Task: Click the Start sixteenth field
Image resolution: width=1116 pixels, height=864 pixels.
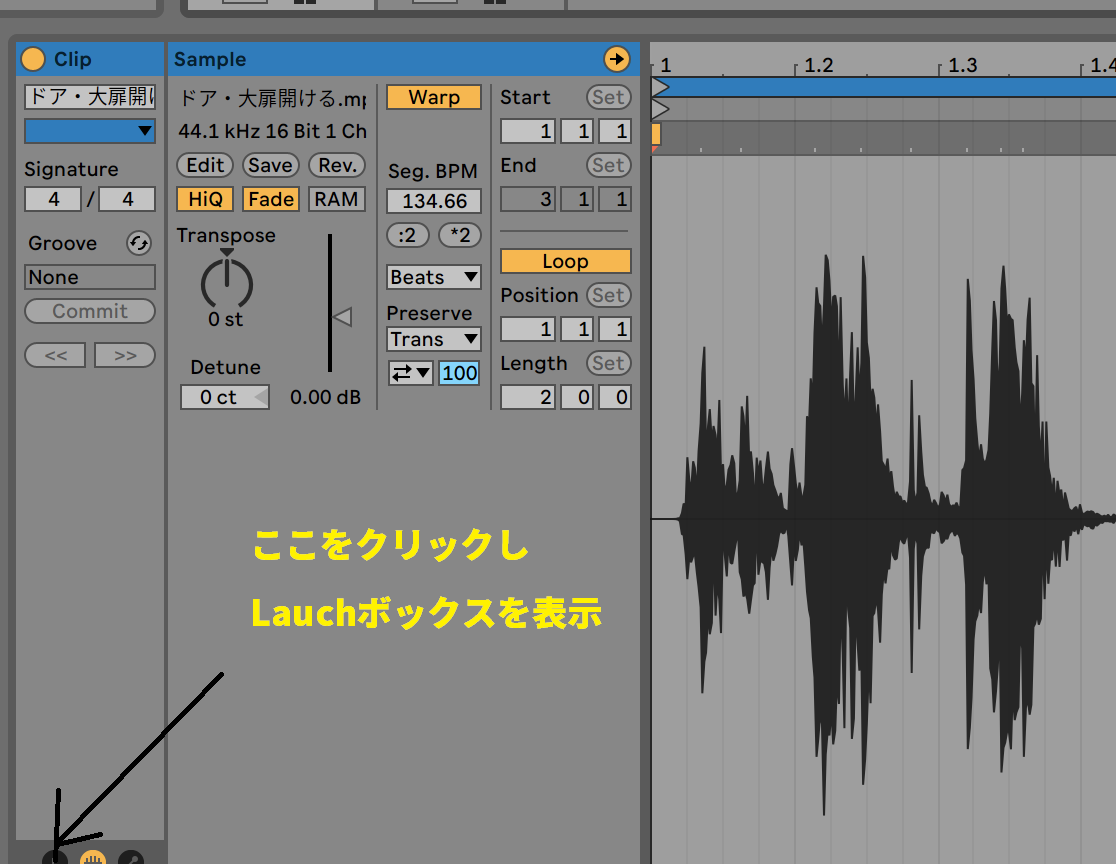Action: pos(615,131)
